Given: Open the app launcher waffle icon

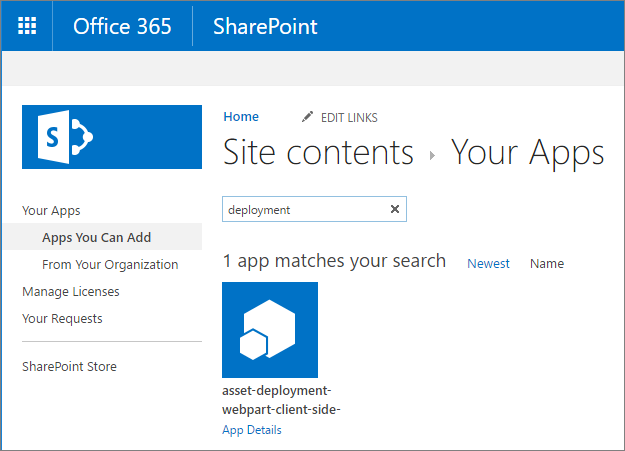Looking at the screenshot, I should click(x=27, y=26).
